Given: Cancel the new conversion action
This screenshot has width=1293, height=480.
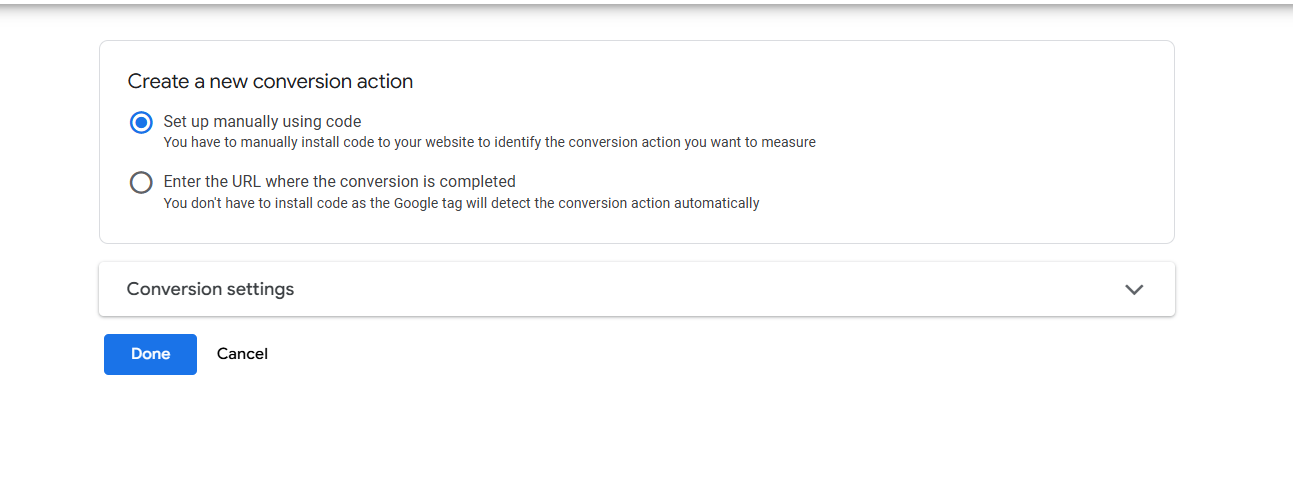Looking at the screenshot, I should coord(242,354).
